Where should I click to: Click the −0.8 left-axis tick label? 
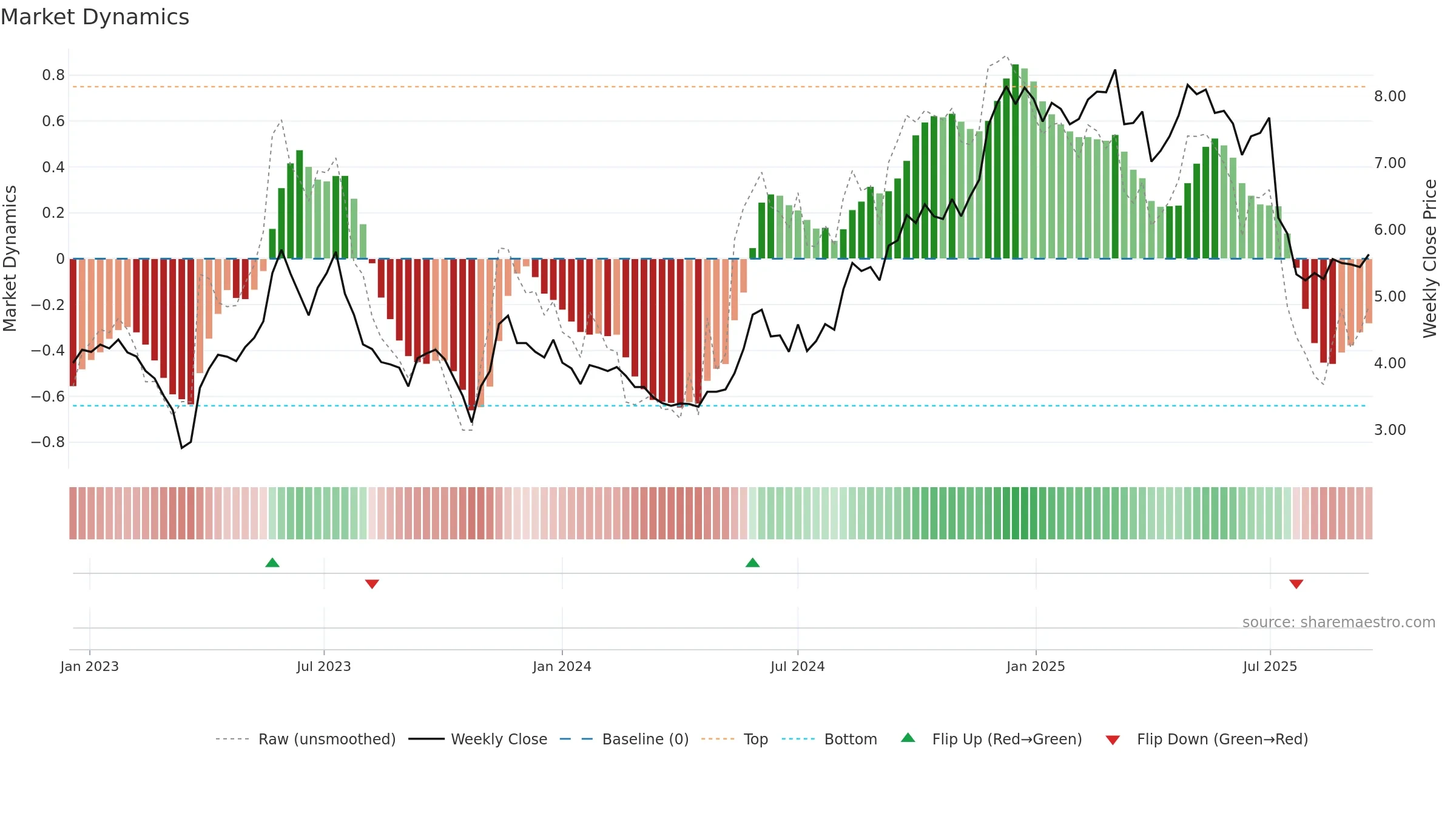click(48, 442)
